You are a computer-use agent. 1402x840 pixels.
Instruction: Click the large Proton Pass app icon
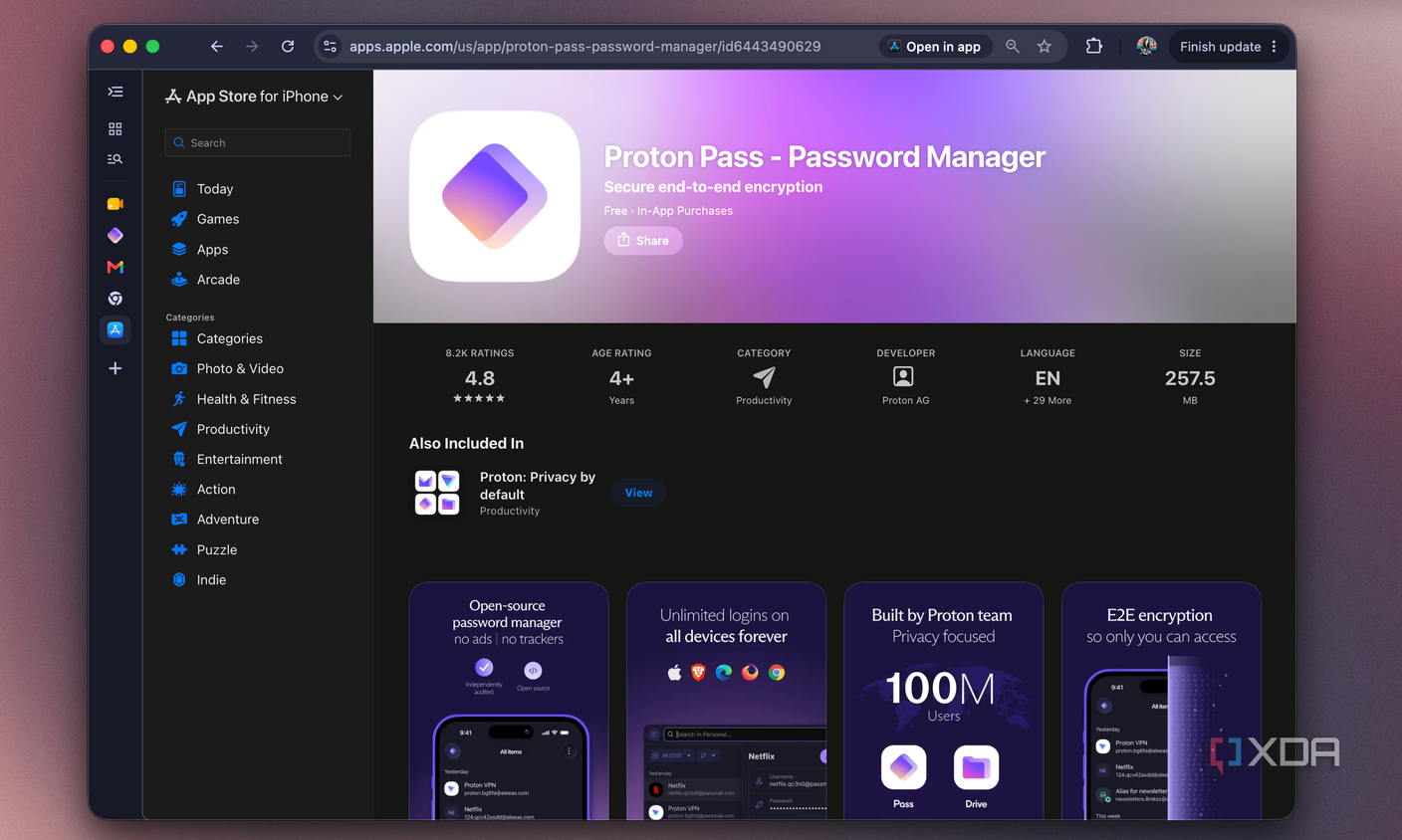[495, 196]
